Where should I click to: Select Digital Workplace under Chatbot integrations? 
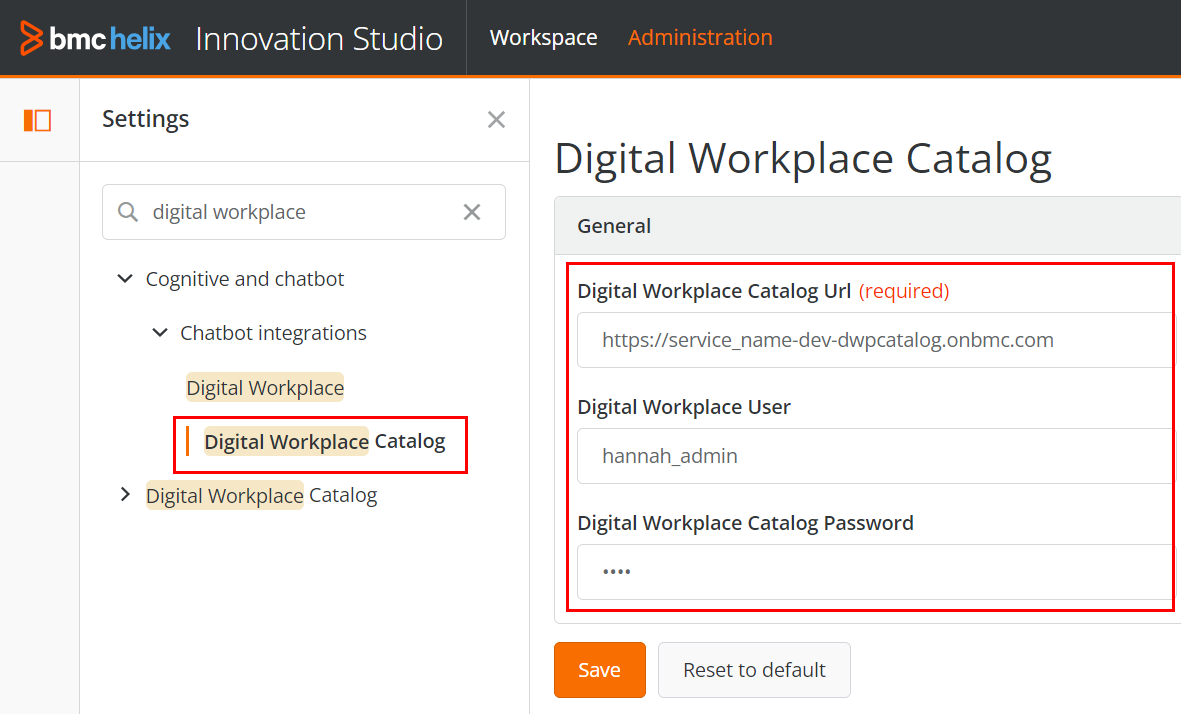(265, 387)
